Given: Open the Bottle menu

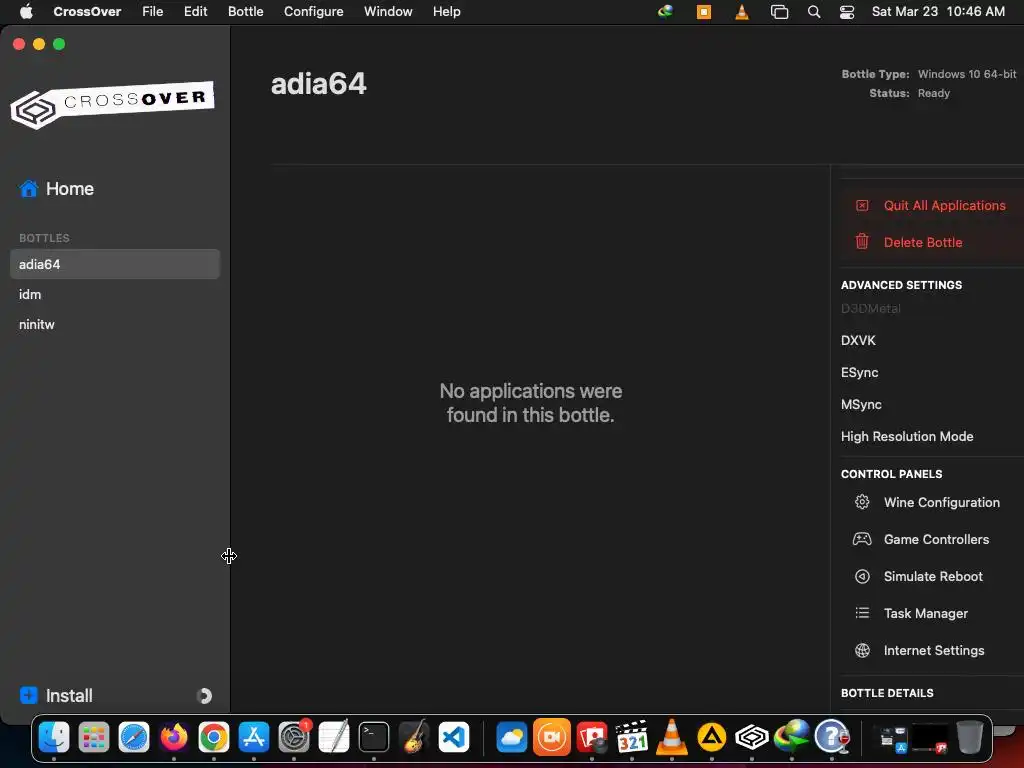Looking at the screenshot, I should tap(246, 12).
